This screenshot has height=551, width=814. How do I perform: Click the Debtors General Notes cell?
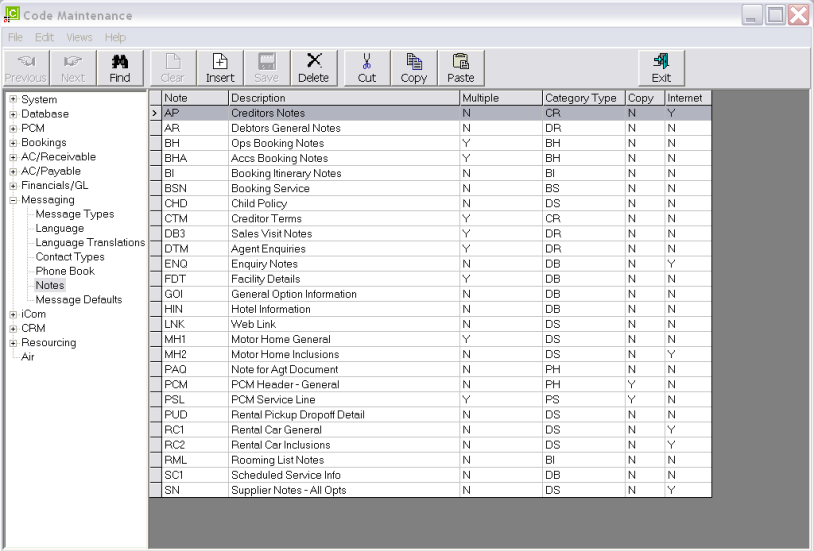pos(344,128)
